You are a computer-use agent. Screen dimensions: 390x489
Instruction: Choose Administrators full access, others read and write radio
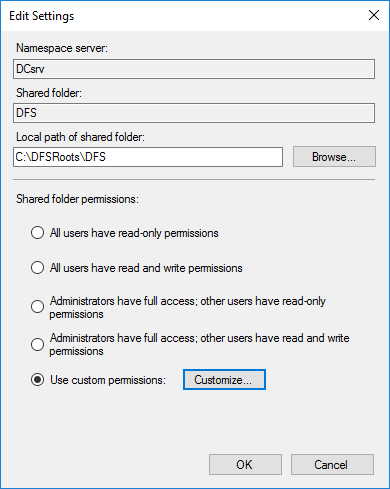pyautogui.click(x=37, y=344)
